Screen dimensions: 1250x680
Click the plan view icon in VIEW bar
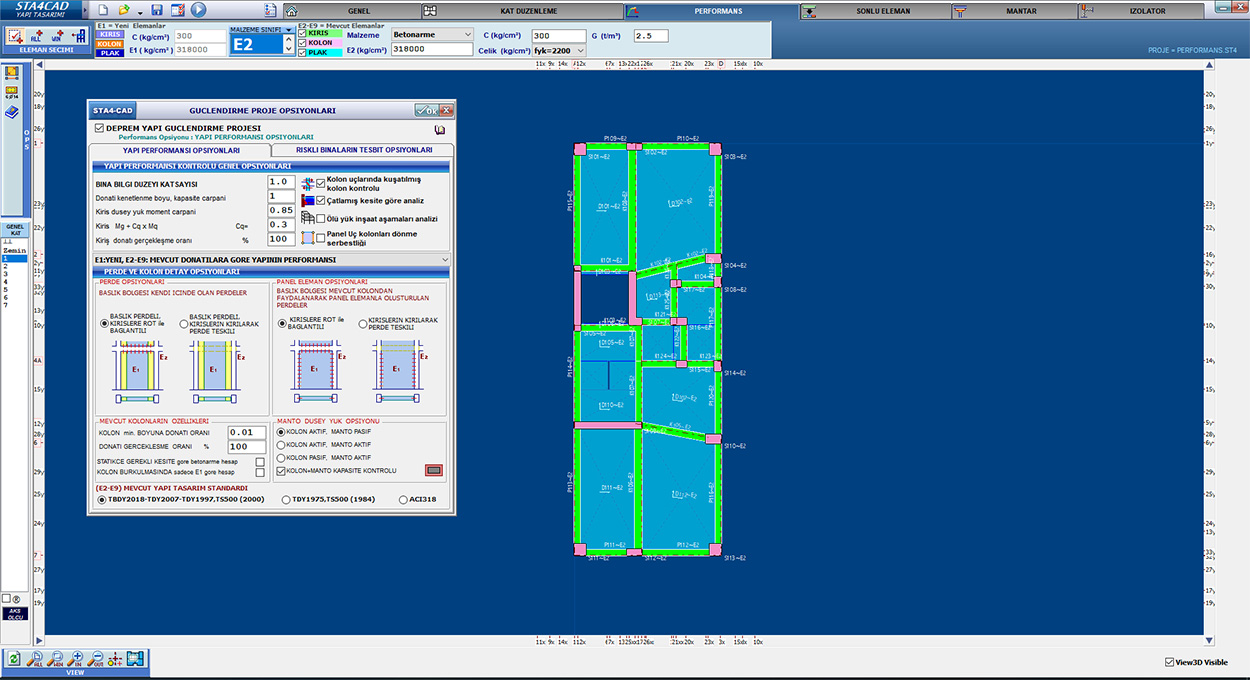tap(135, 659)
